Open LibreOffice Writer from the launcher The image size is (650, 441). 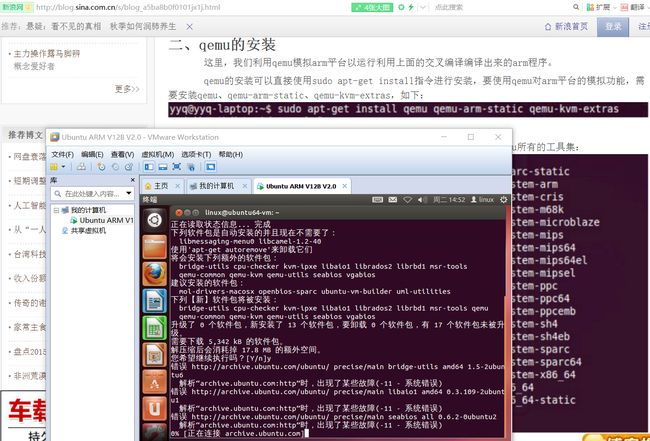tap(155, 300)
